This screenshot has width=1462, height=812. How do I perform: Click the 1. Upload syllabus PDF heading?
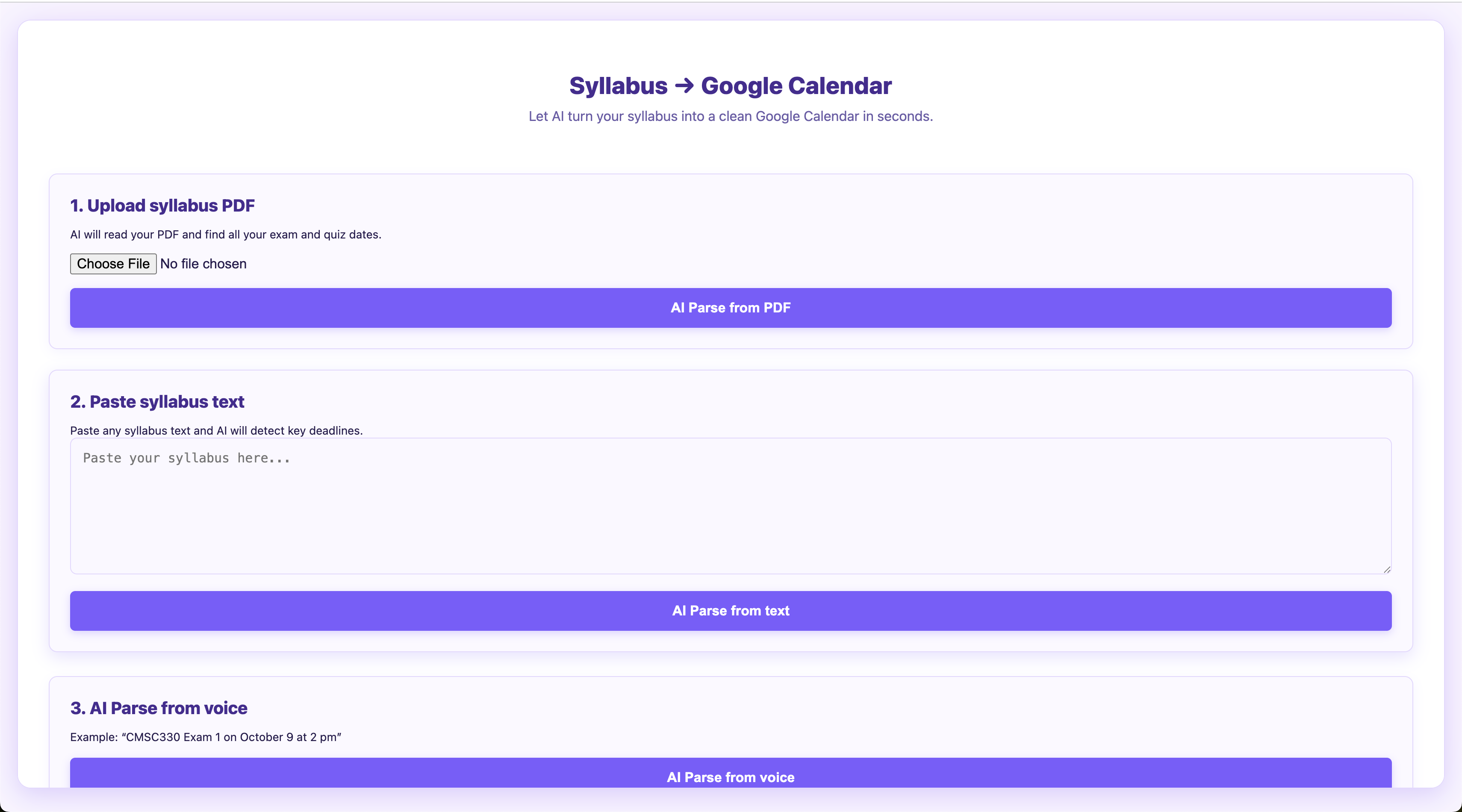(162, 206)
